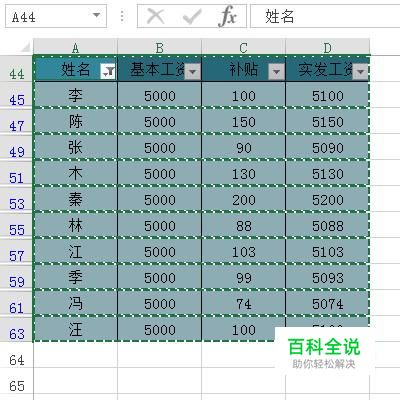Click the cell containing 李

coord(76,95)
